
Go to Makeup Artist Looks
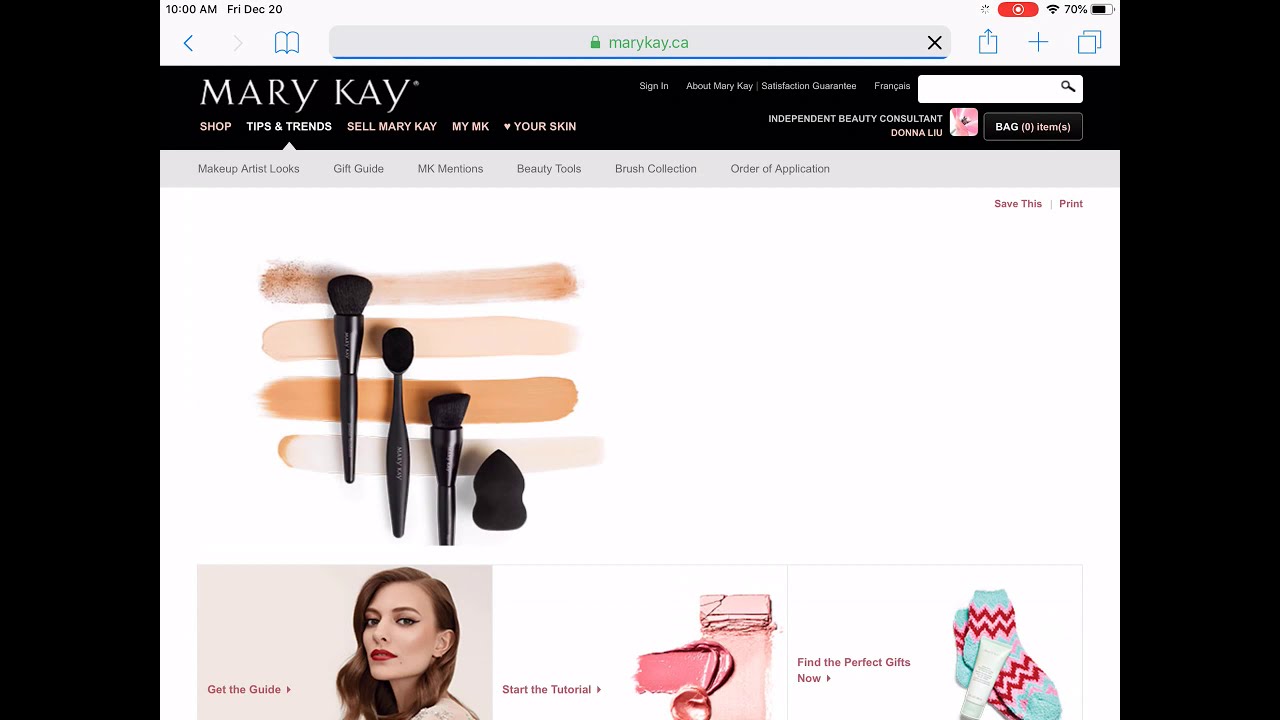(x=249, y=168)
